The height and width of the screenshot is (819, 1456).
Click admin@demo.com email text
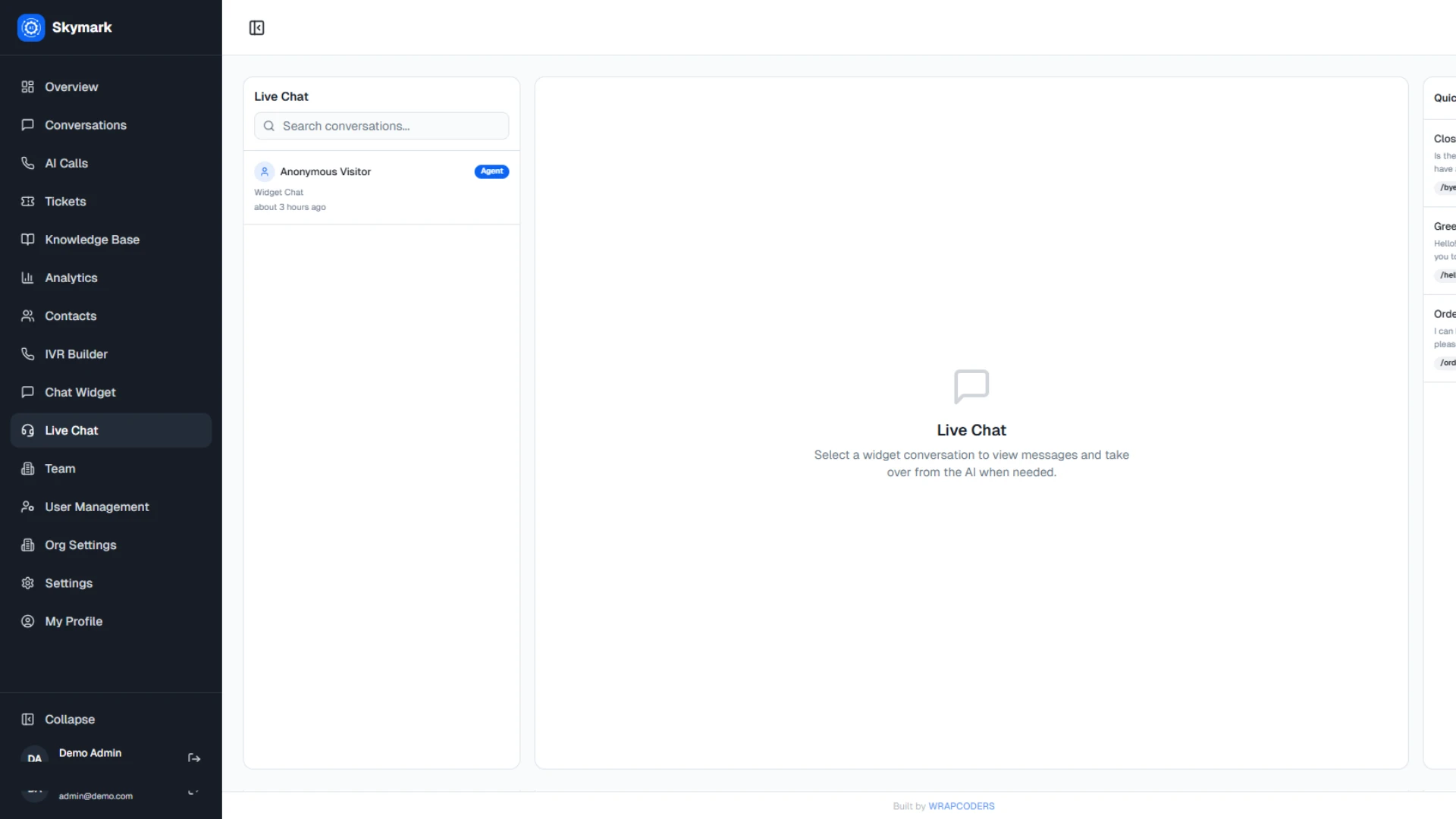tap(96, 796)
